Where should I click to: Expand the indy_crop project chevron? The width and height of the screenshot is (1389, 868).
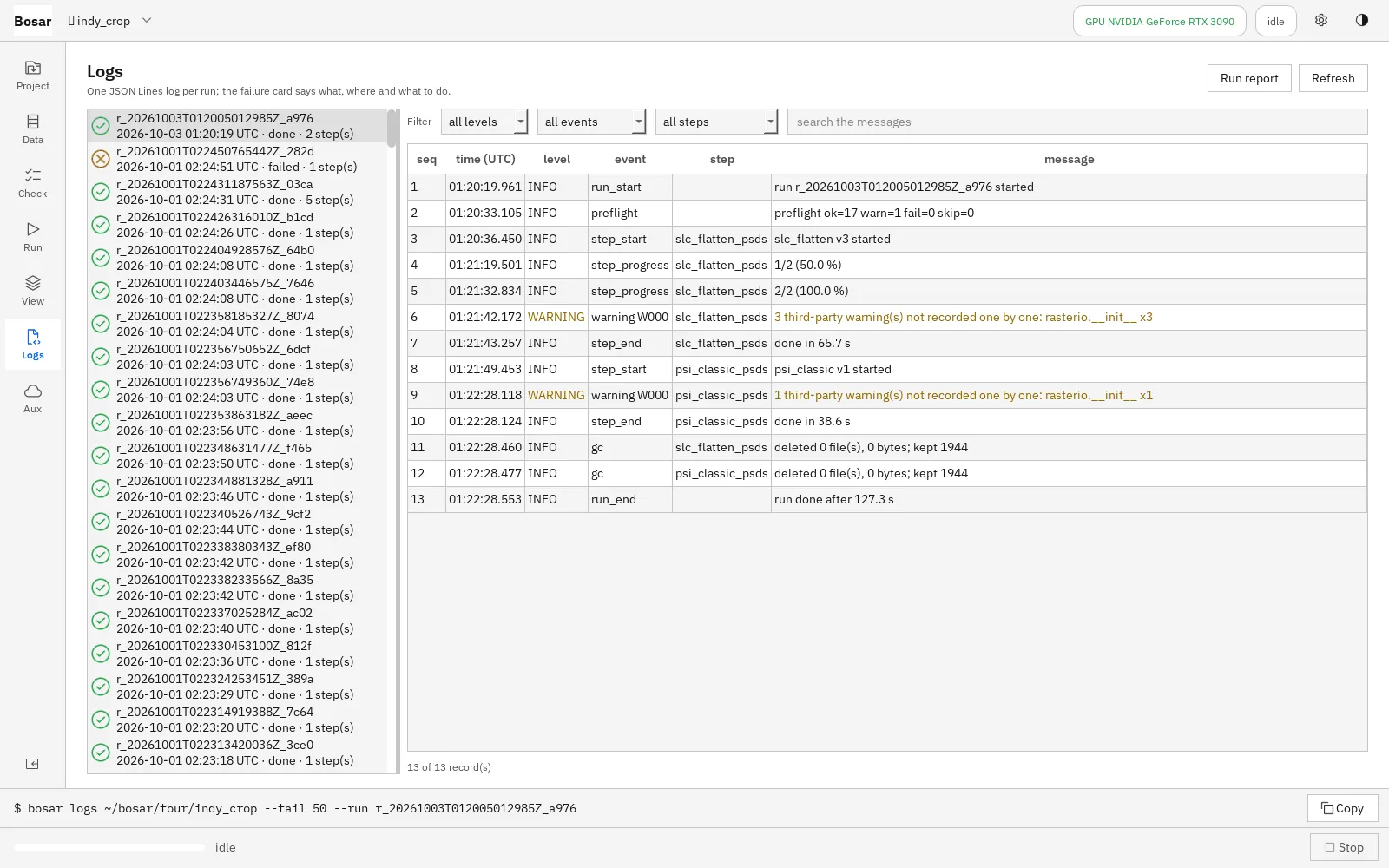click(147, 21)
